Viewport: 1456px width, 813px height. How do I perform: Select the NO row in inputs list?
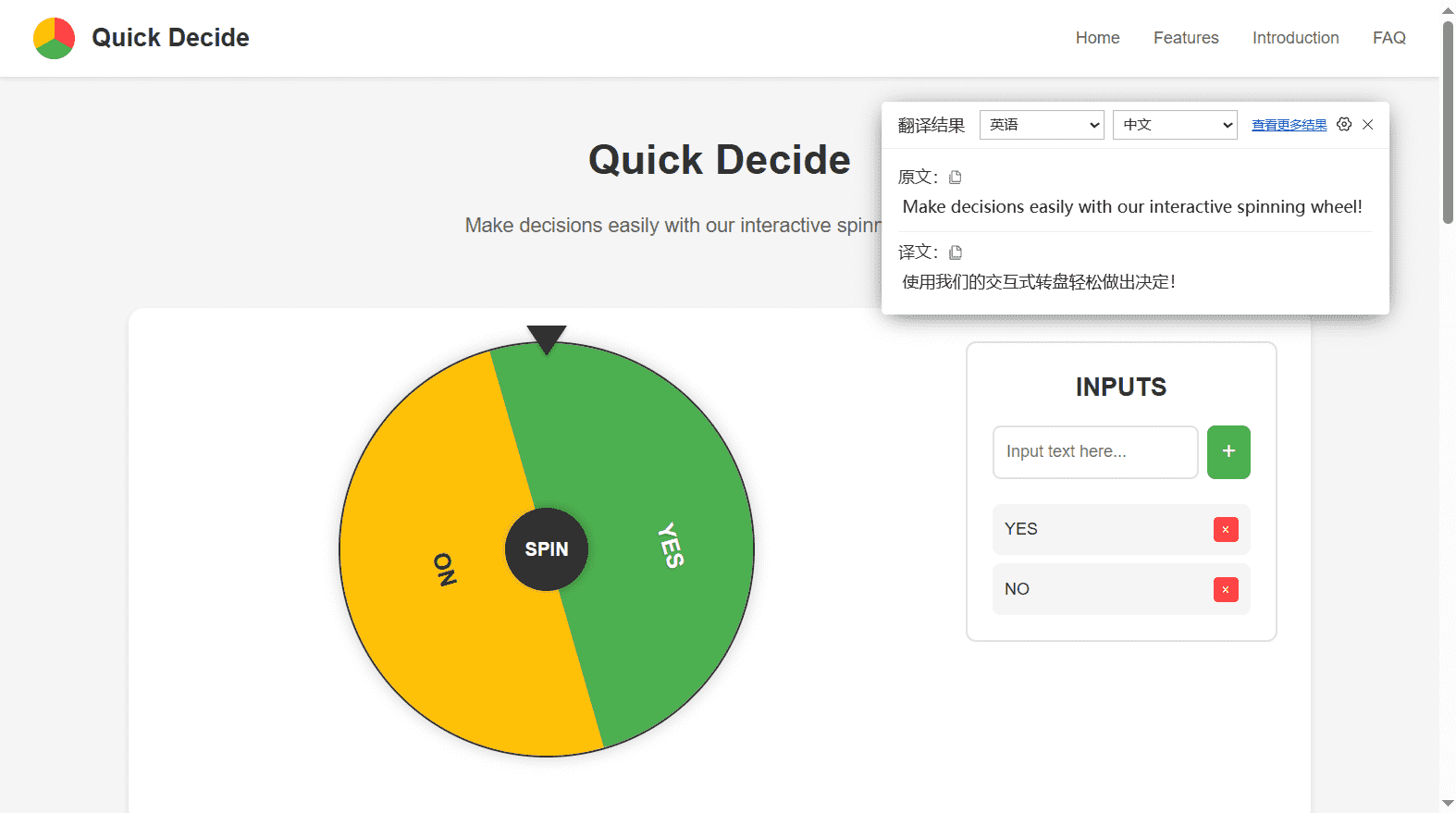[x=1121, y=589]
